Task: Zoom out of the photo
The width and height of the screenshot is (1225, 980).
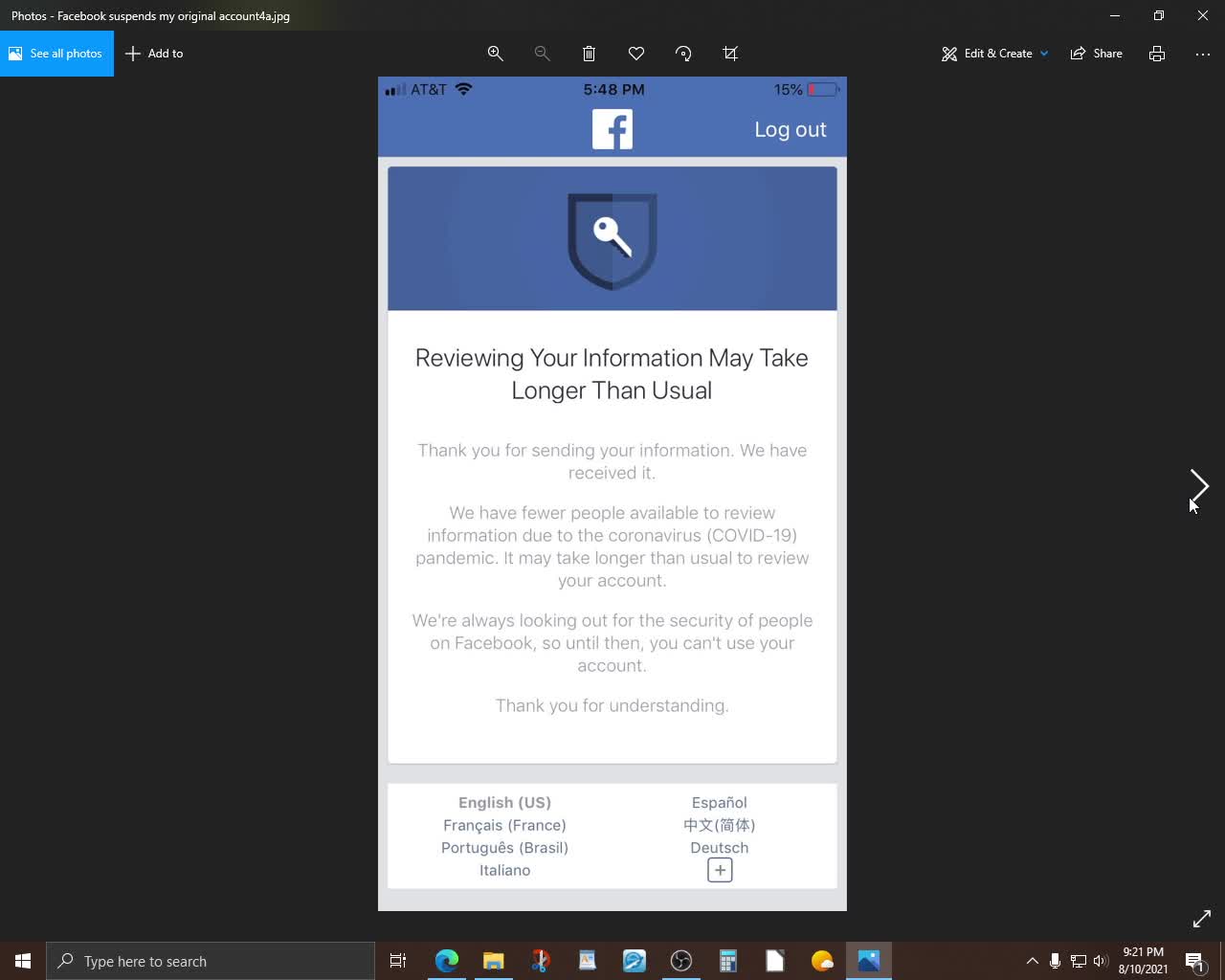Action: coord(543,54)
